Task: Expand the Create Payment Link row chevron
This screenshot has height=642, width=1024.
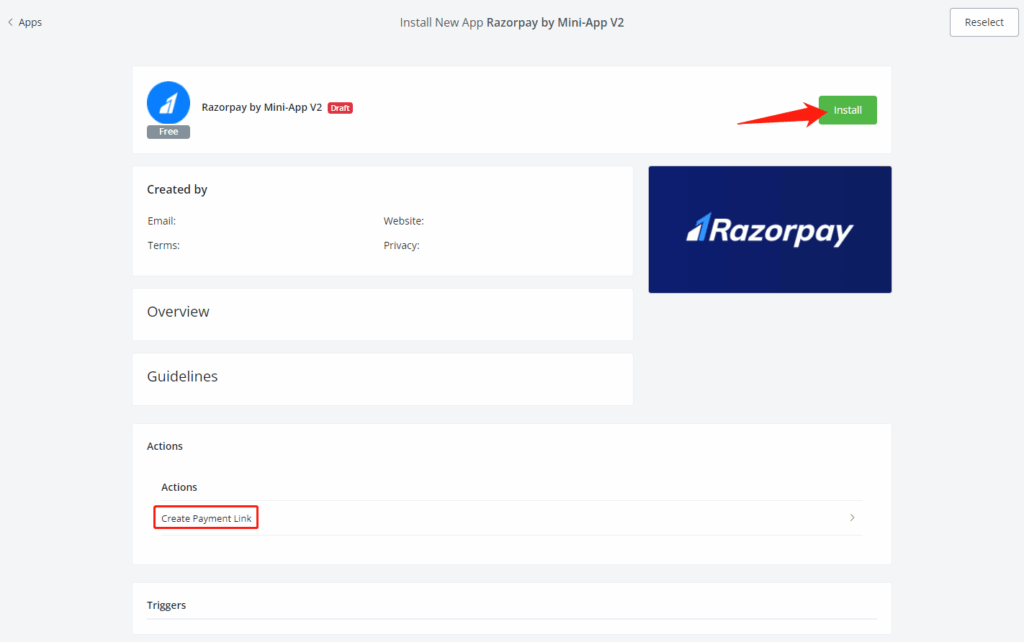Action: pyautogui.click(x=852, y=518)
